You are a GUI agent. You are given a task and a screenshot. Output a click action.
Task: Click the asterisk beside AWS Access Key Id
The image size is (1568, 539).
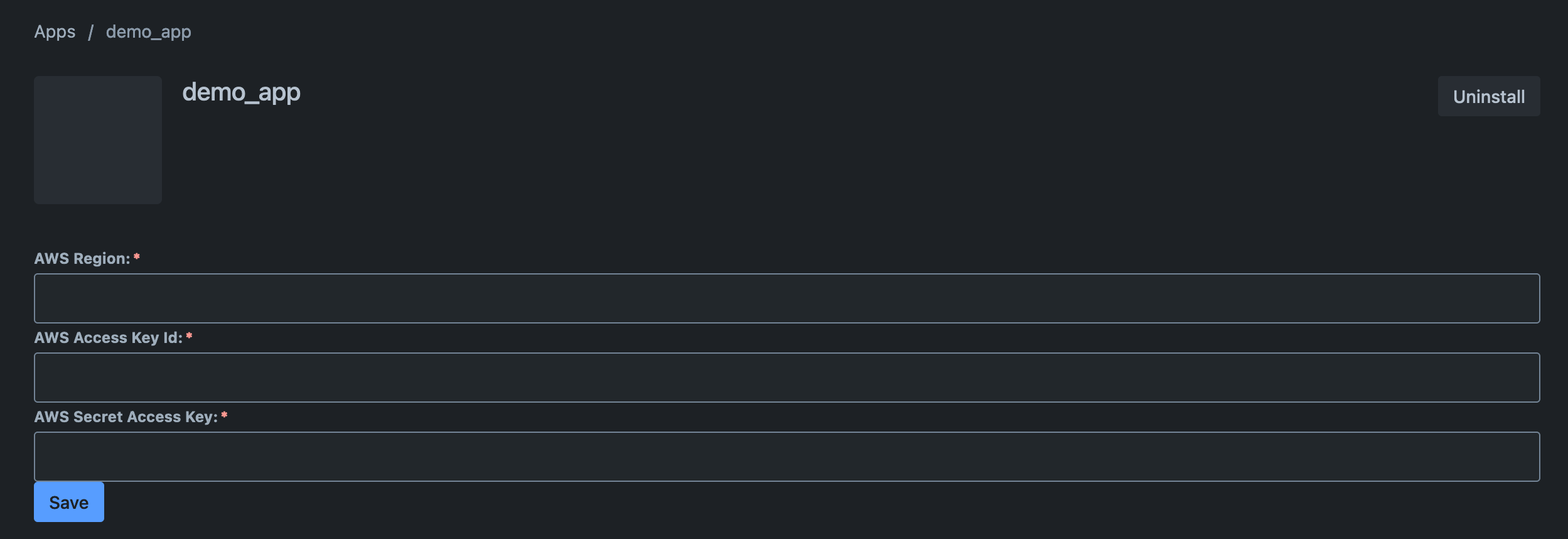[189, 336]
